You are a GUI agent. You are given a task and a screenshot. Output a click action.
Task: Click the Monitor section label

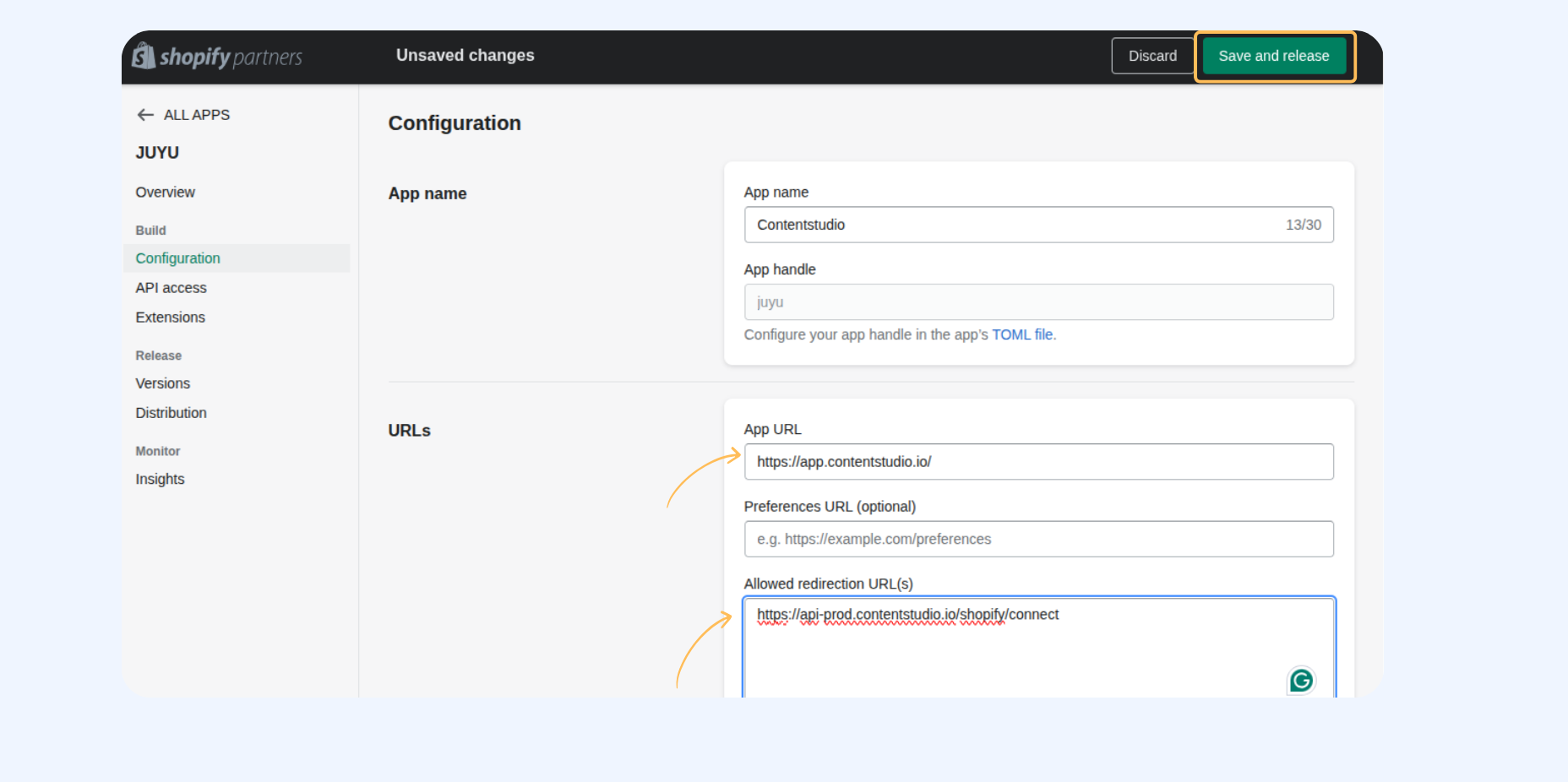[158, 452]
